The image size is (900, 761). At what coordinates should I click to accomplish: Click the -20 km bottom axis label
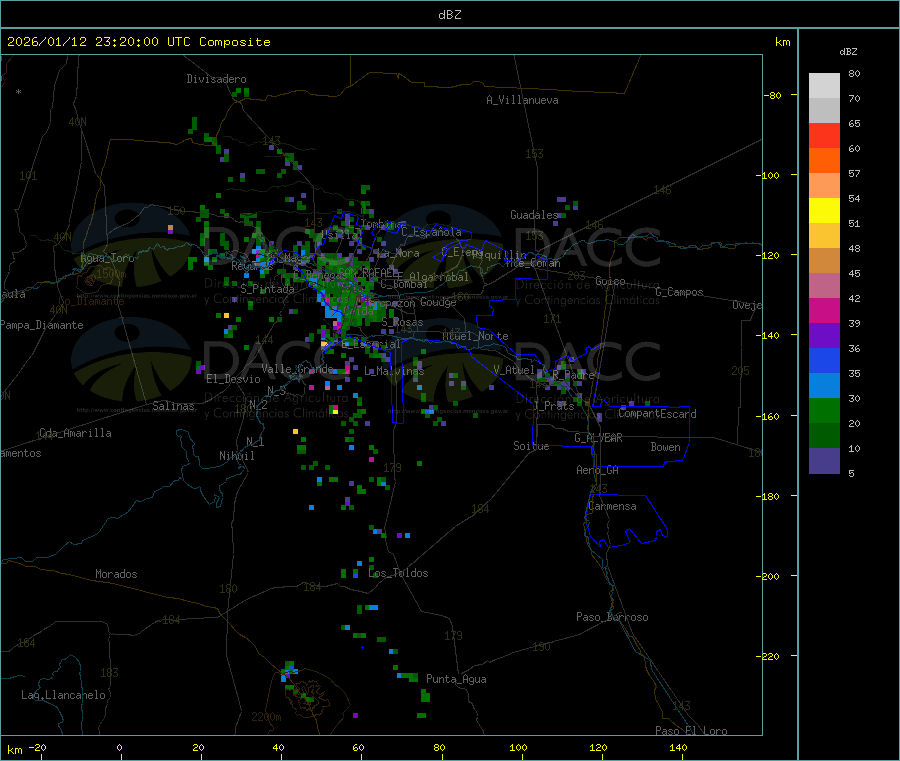37,747
